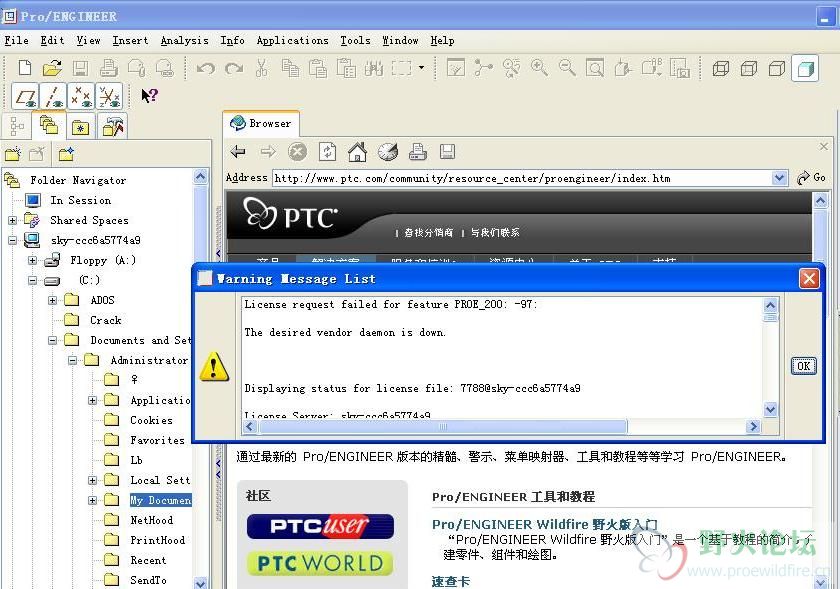Open the Address bar dropdown arrow

pos(779,178)
